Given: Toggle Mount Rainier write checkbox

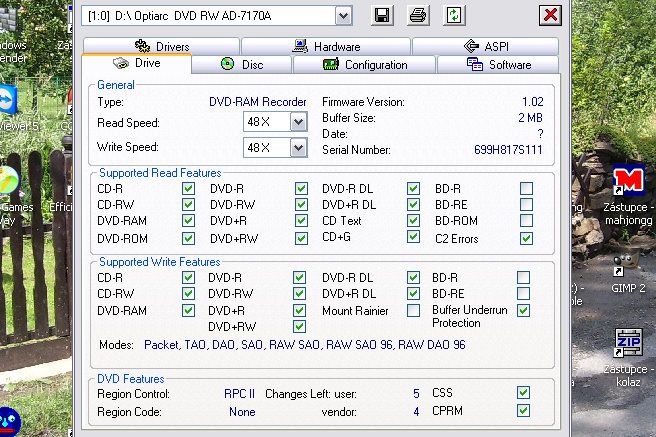Looking at the screenshot, I should click(413, 310).
